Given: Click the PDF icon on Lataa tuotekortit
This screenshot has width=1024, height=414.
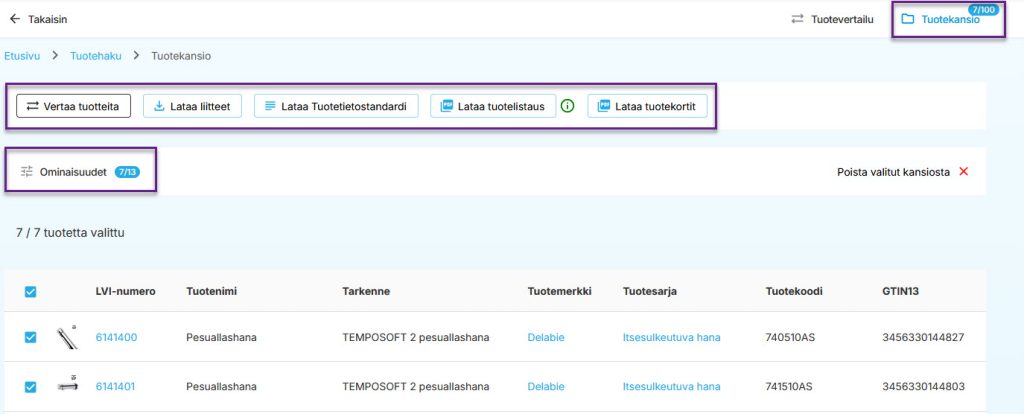Looking at the screenshot, I should pyautogui.click(x=604, y=106).
